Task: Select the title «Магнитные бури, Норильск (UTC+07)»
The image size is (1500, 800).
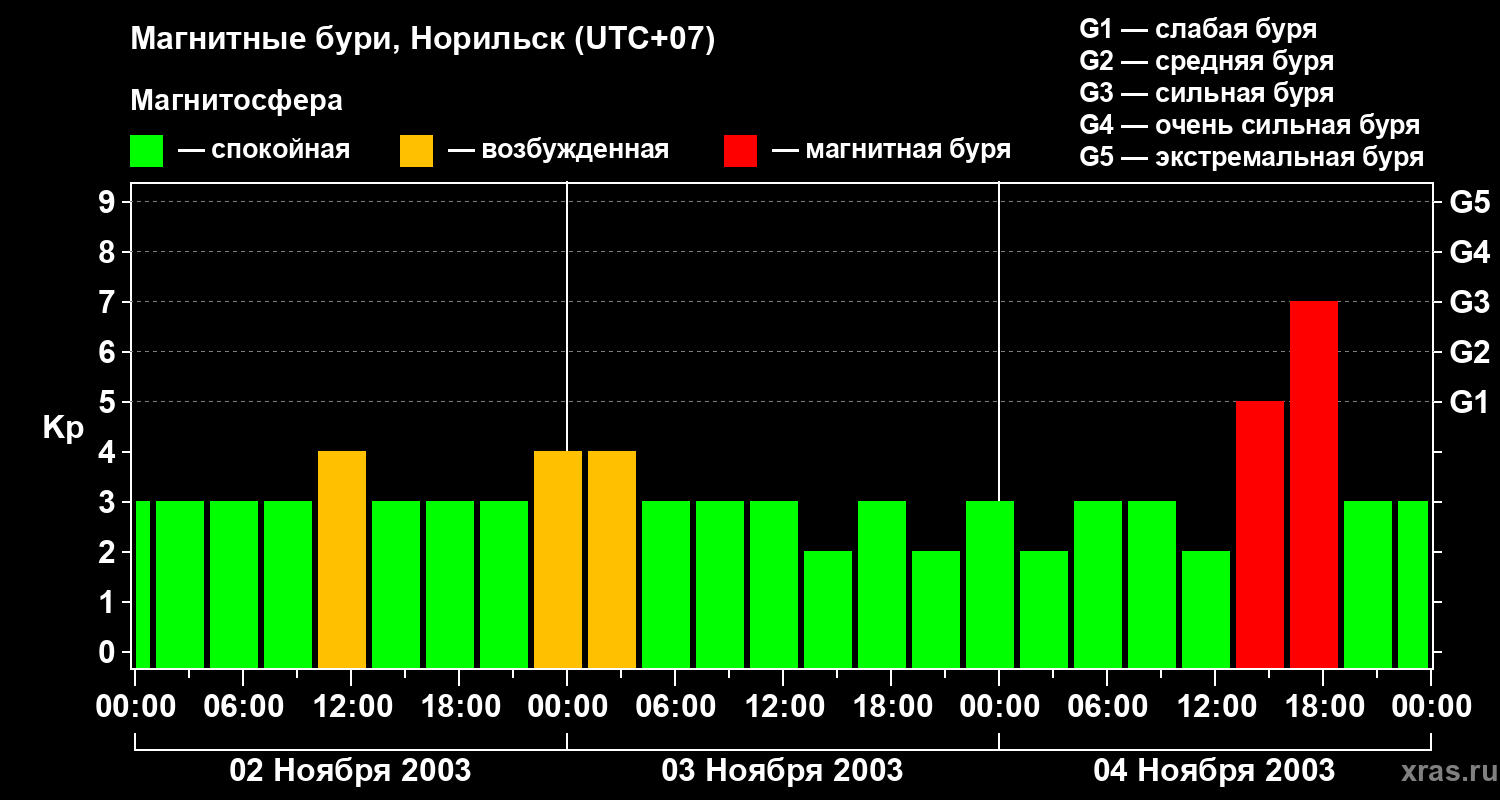Action: coord(423,40)
